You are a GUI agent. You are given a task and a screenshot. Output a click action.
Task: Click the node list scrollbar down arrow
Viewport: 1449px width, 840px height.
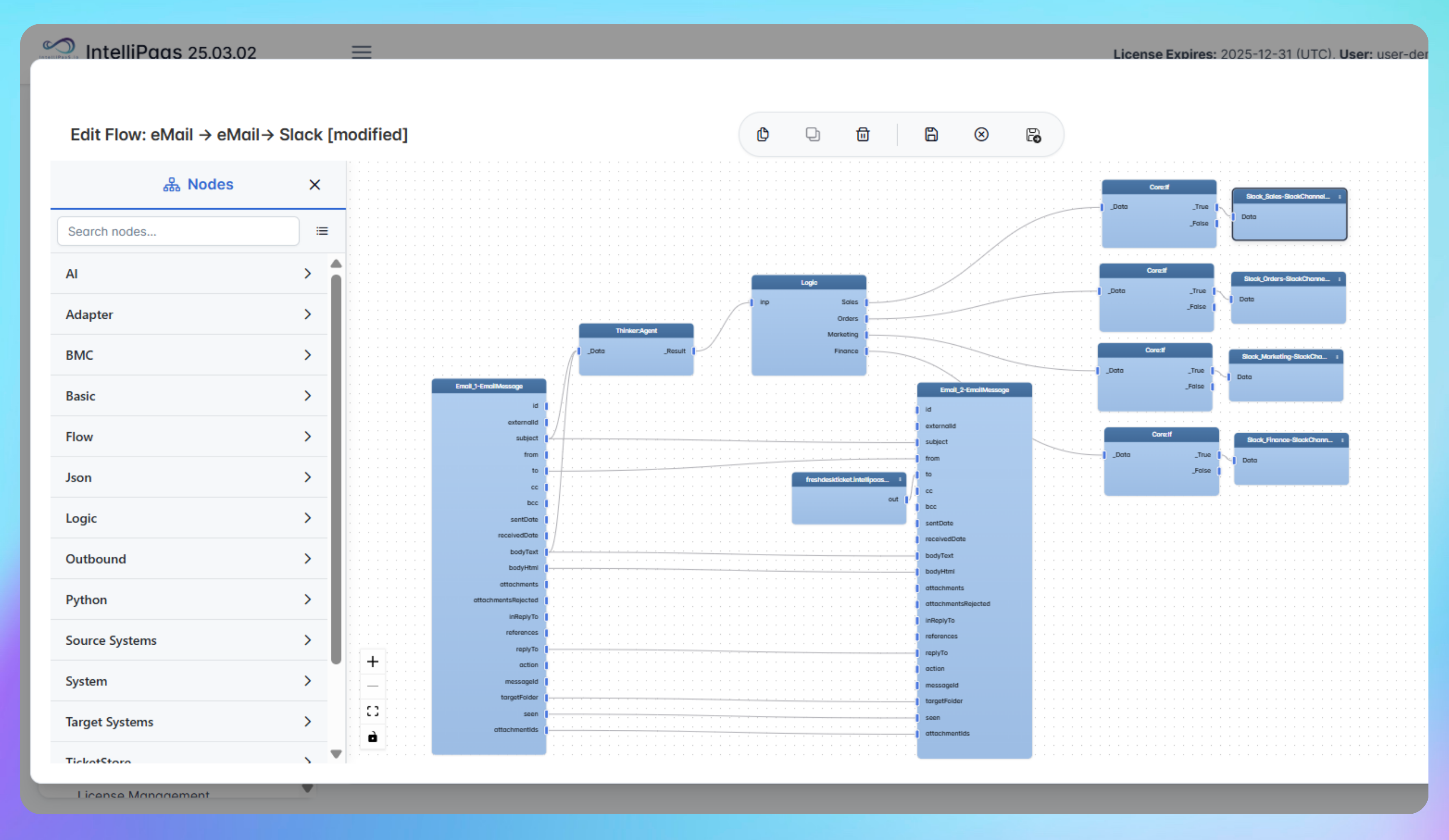336,753
